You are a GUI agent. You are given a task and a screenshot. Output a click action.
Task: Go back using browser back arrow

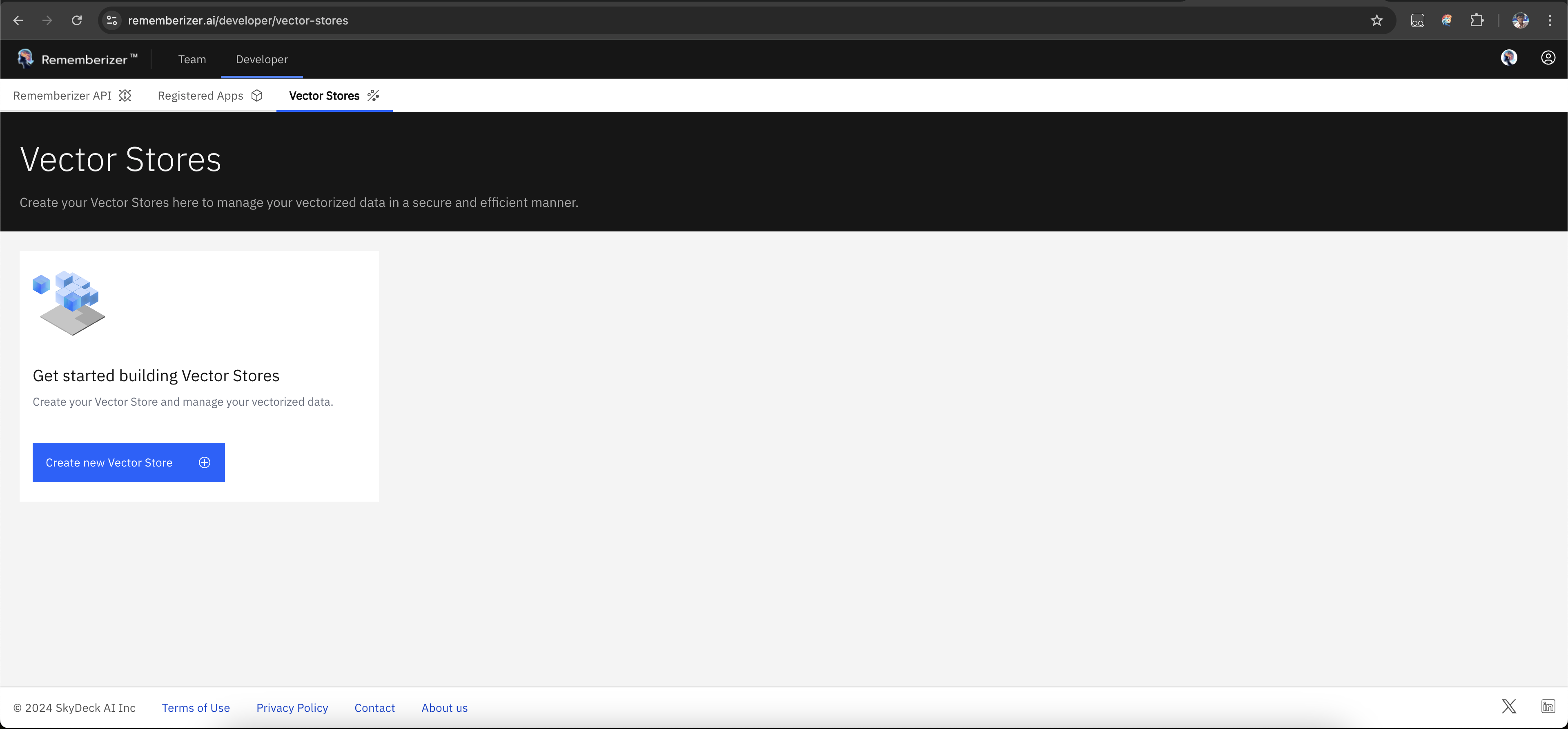tap(18, 21)
